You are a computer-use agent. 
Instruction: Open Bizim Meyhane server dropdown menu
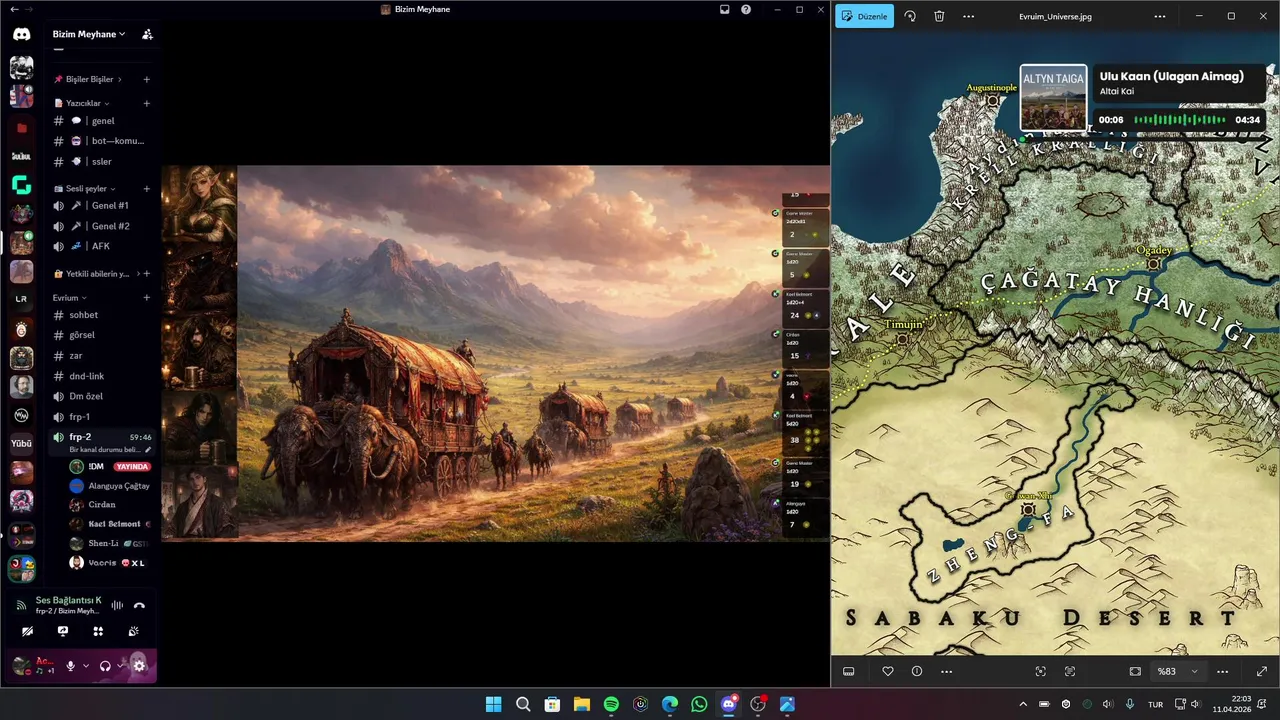[x=89, y=34]
